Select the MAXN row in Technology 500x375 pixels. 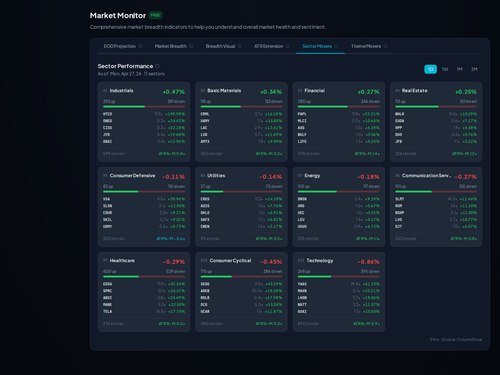coord(339,291)
